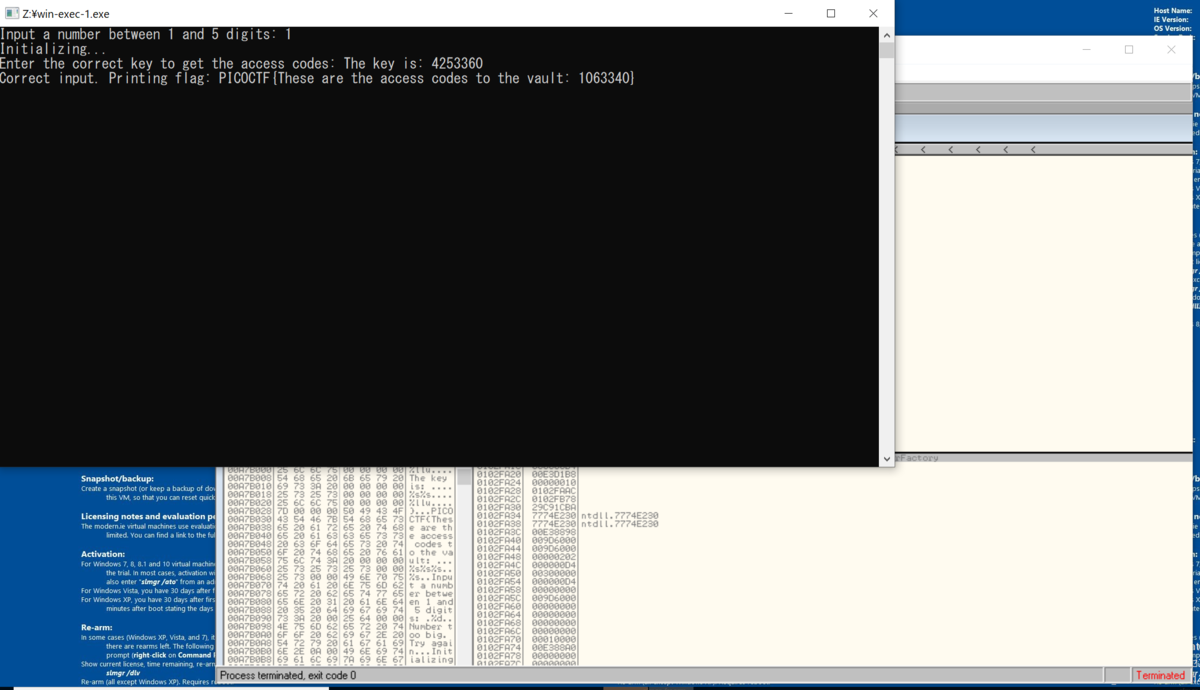Image resolution: width=1200 pixels, height=690 pixels.
Task: Click the console vertical scrollbar thumb
Action: [x=886, y=51]
